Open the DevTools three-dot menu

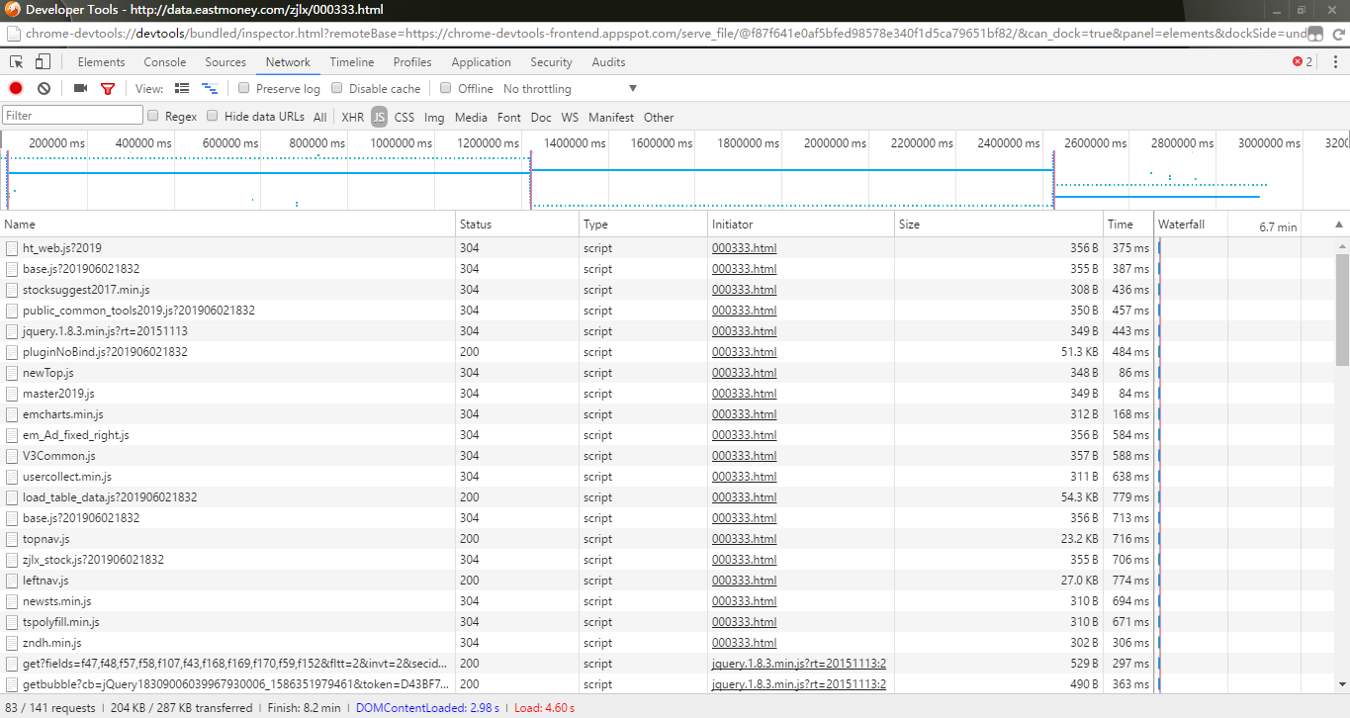1335,62
